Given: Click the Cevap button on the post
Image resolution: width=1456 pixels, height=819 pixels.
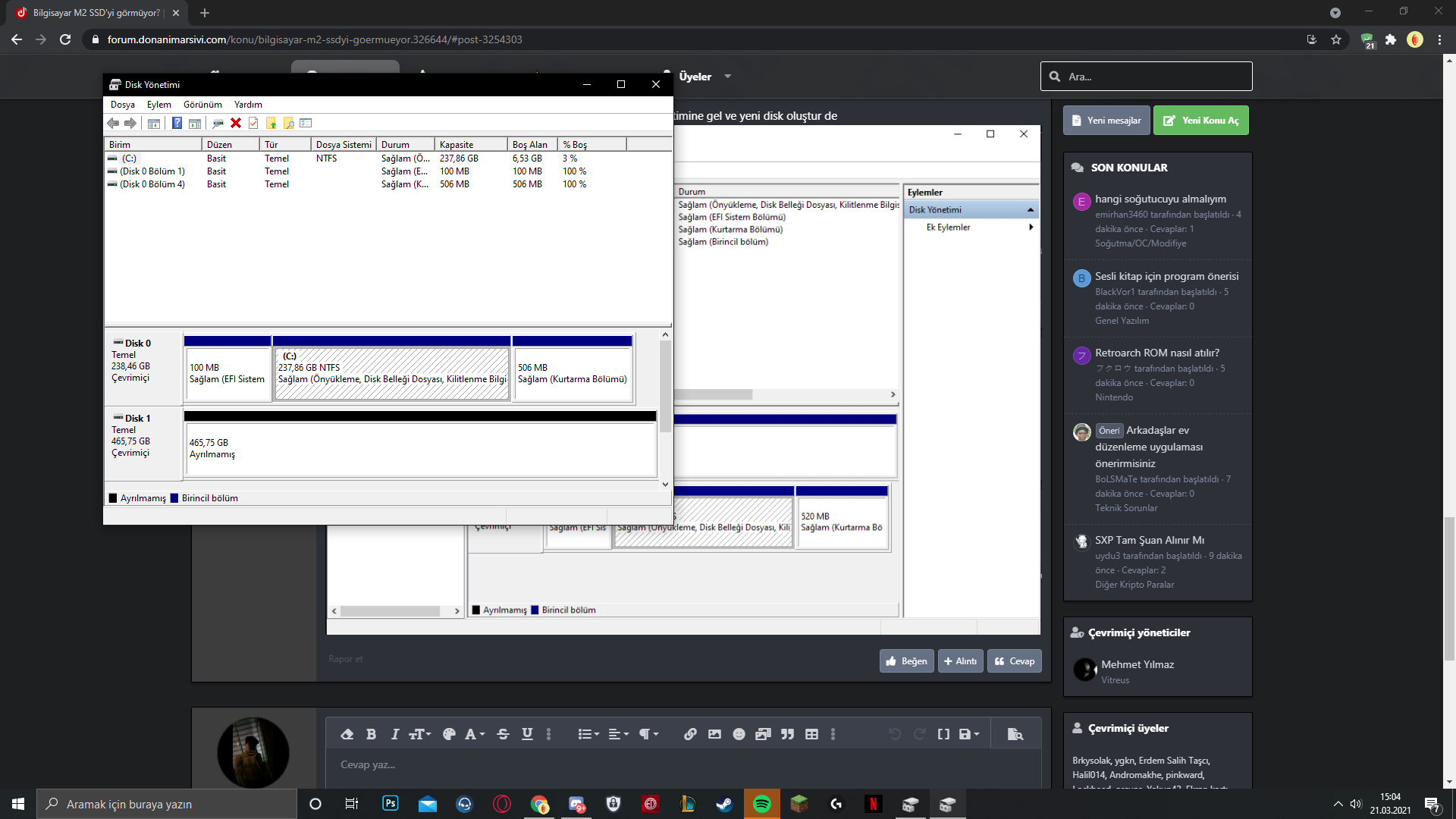Looking at the screenshot, I should point(1015,661).
